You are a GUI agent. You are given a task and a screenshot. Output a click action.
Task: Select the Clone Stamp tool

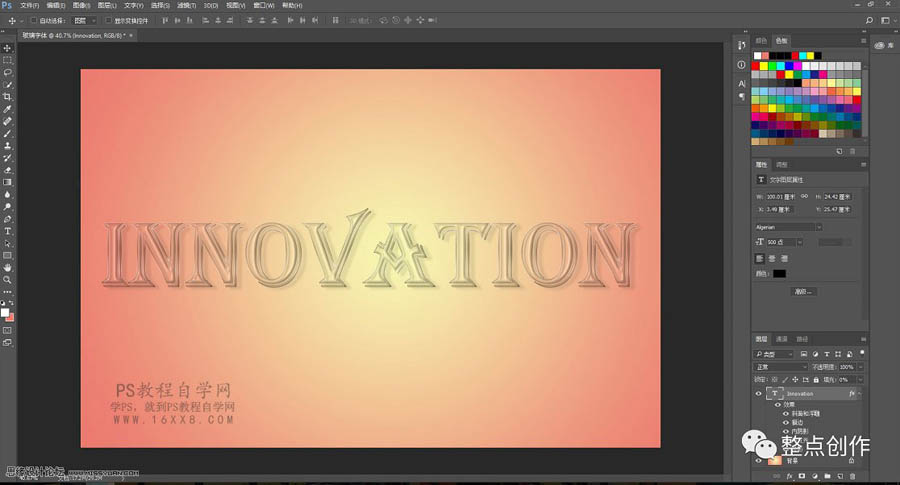[7, 146]
